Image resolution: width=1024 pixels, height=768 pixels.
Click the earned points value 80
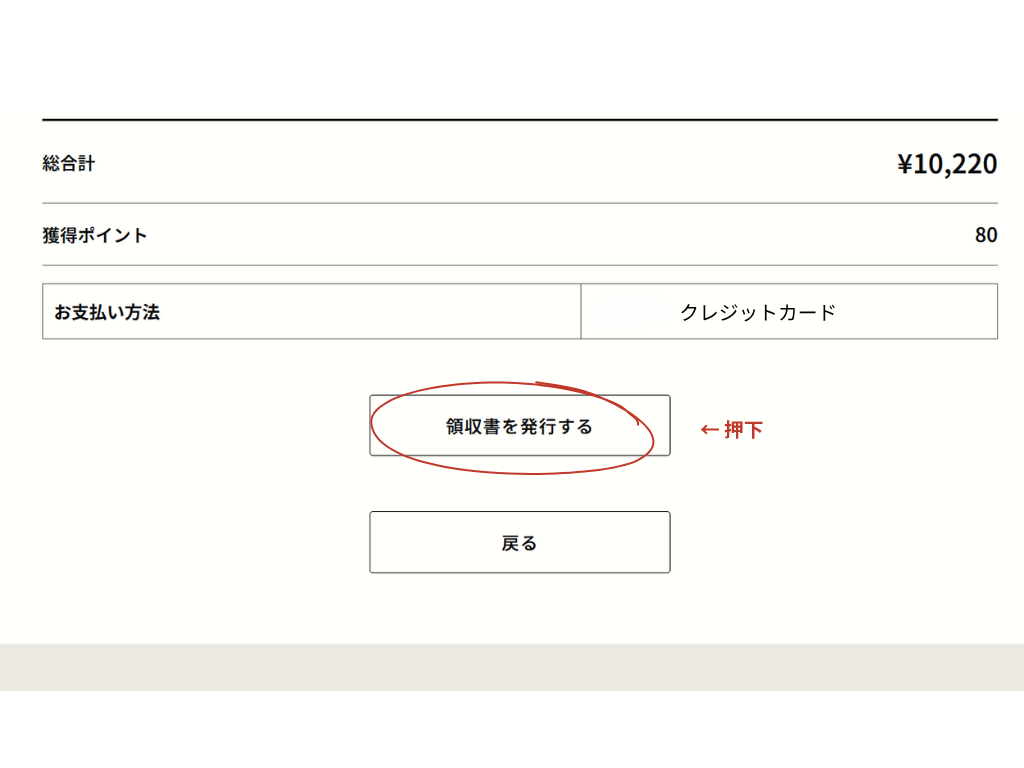pos(986,235)
